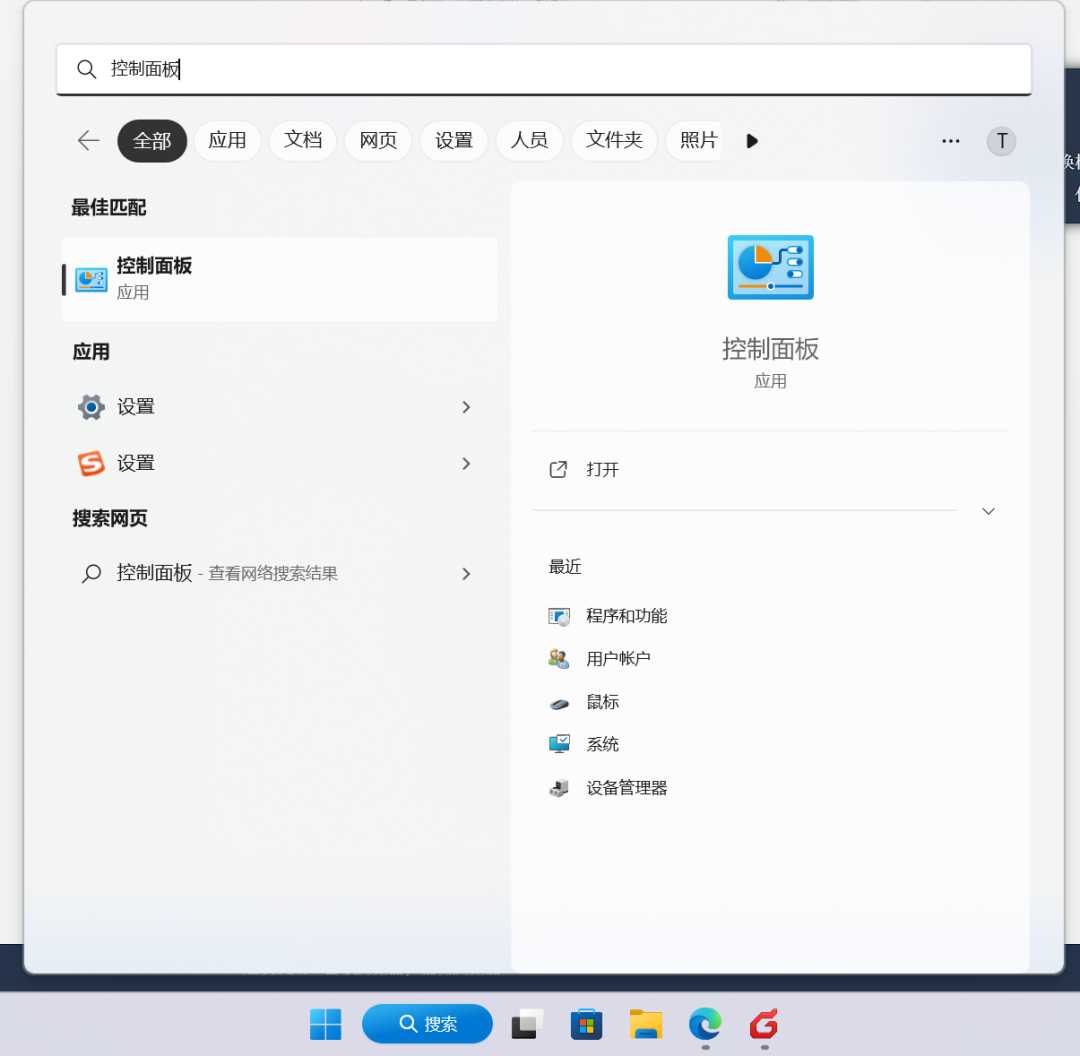
Task: Click the large 控制面板 app icon
Action: (x=770, y=267)
